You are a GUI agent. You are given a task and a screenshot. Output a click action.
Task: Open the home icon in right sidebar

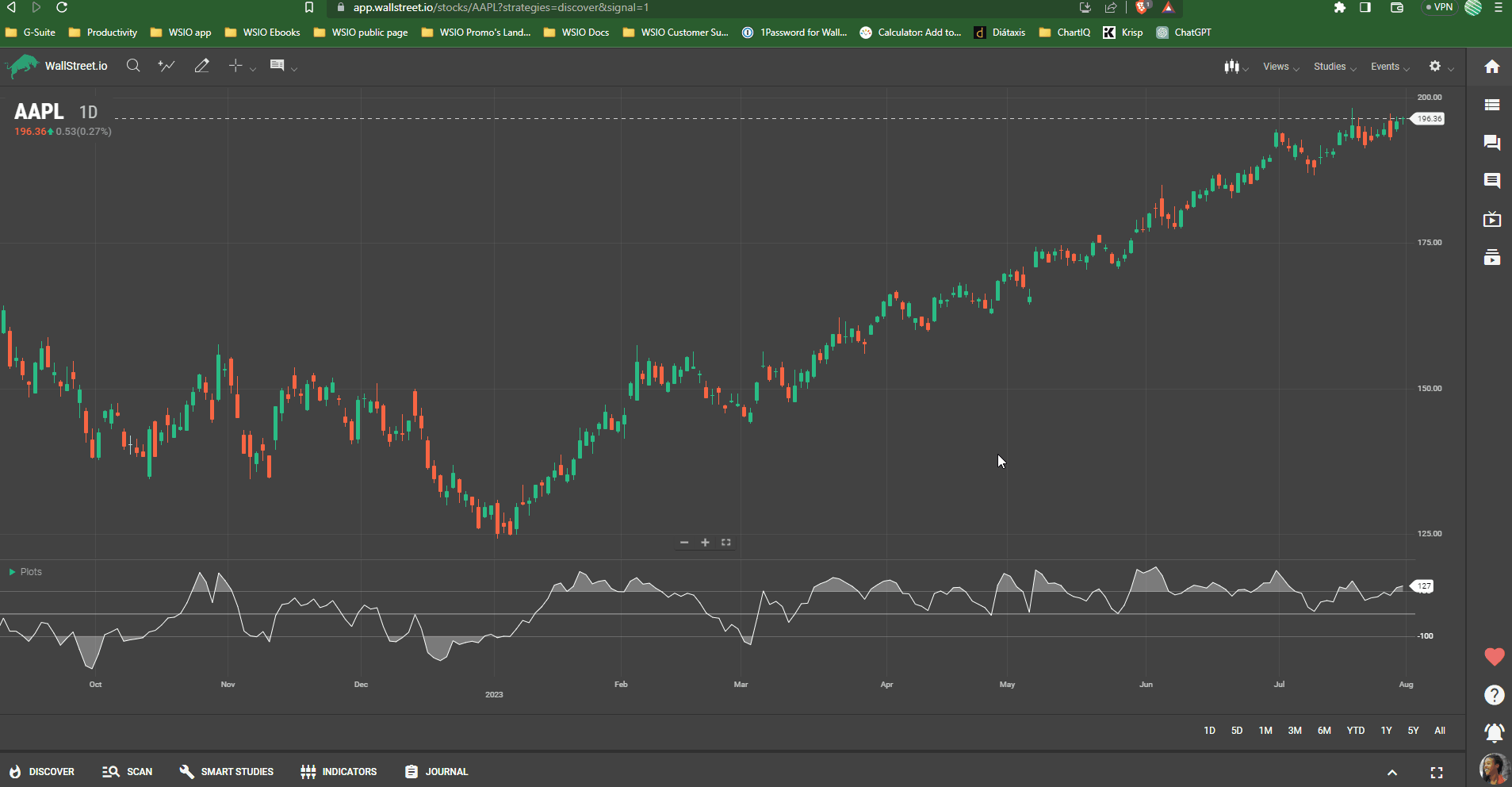tap(1491, 67)
